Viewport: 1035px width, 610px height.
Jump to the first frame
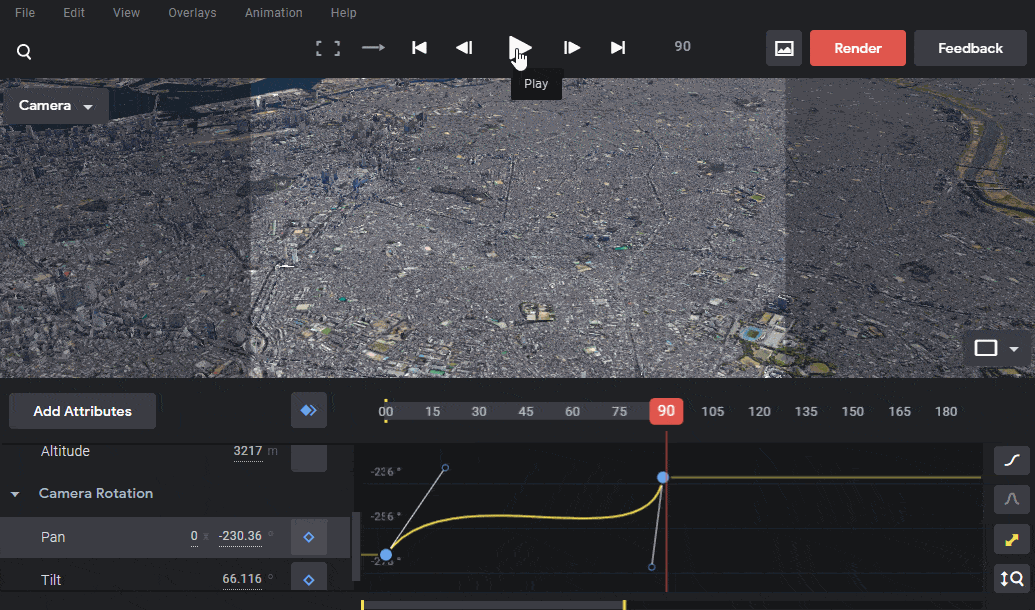[419, 48]
